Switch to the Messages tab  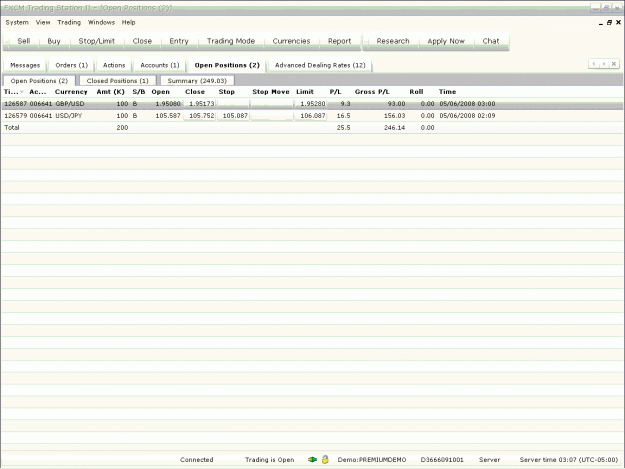(25, 65)
